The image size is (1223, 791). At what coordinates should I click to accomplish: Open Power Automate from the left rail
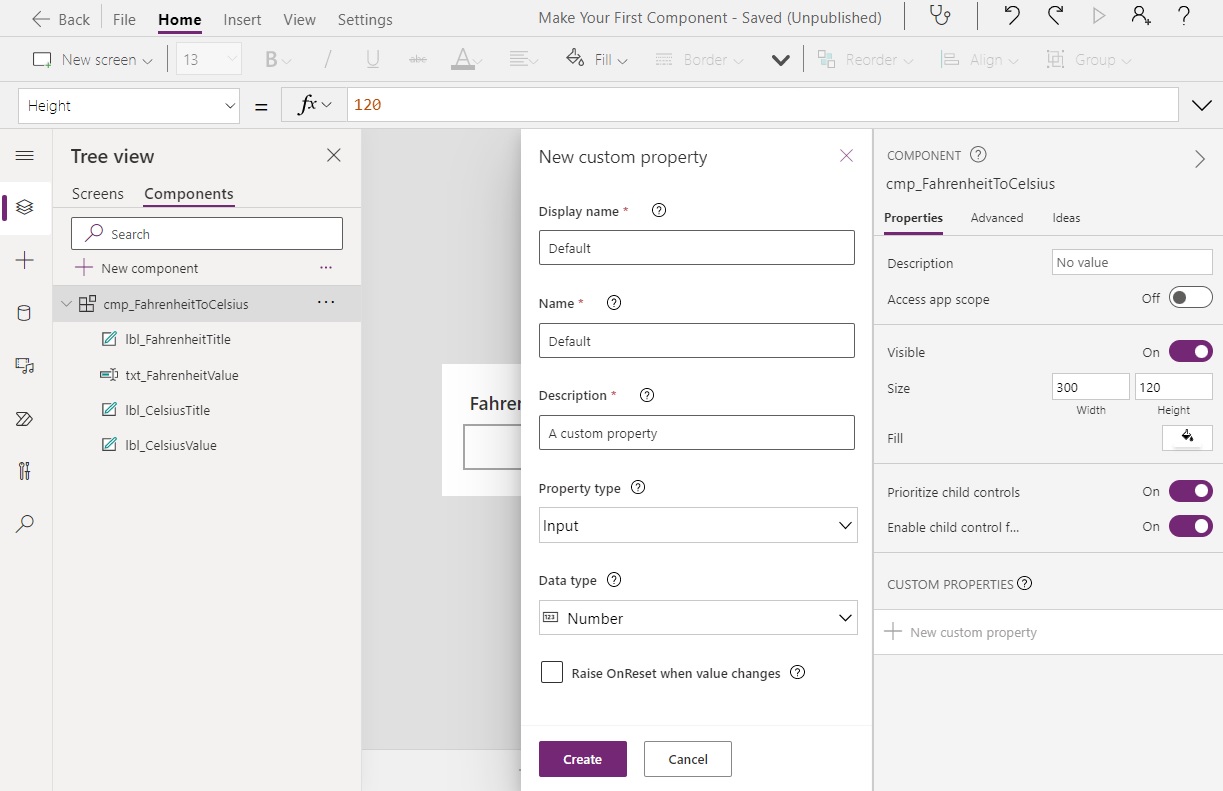tap(26, 418)
